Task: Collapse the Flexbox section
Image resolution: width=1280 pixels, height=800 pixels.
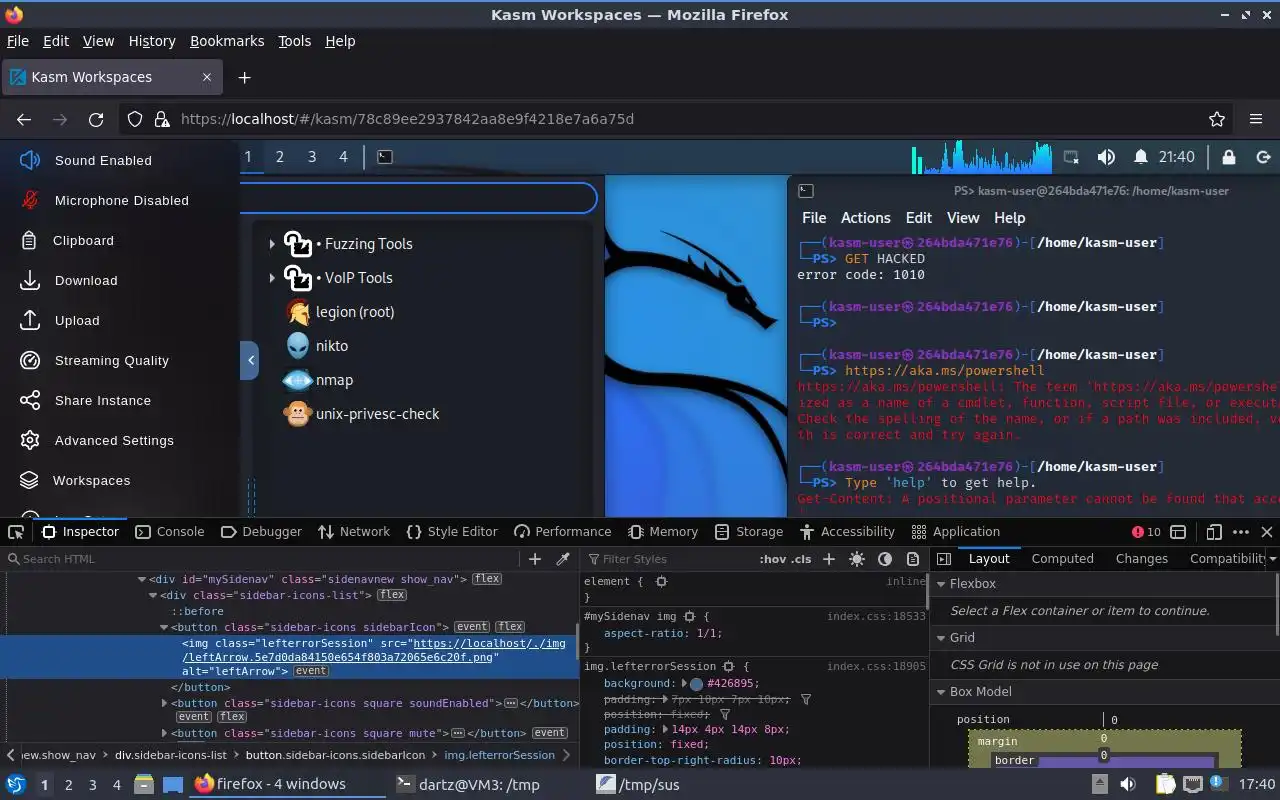Action: tap(941, 584)
